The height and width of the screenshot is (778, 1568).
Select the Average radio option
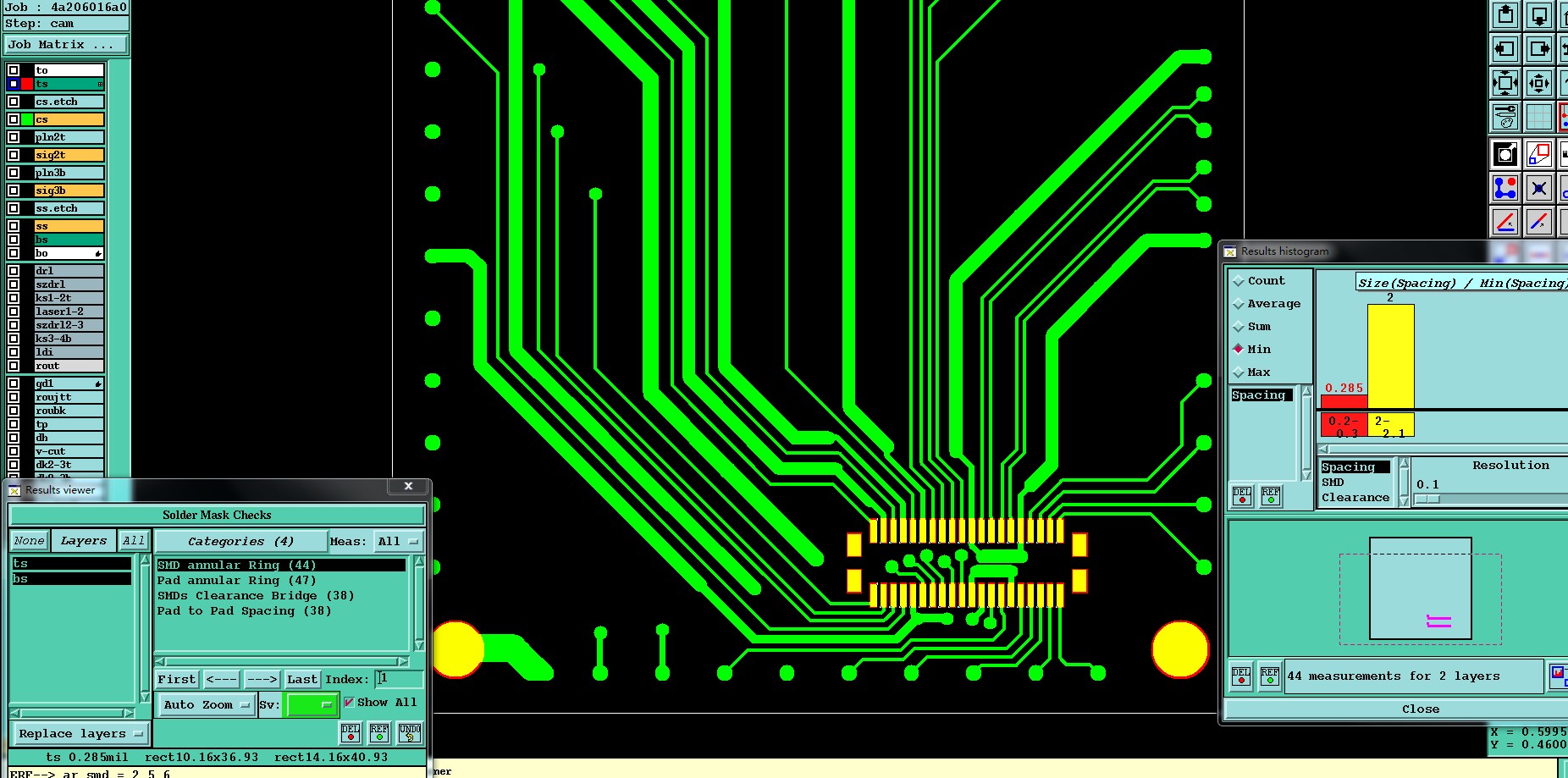pos(1239,304)
